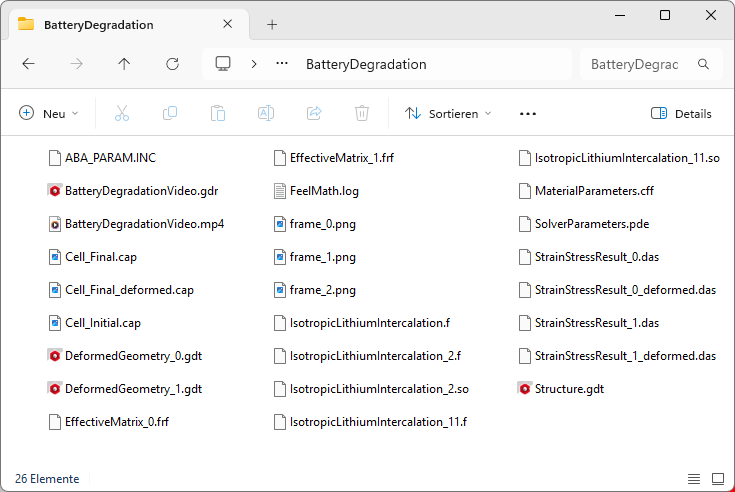Screen dimensions: 735x492
Task: Select the frame_0.png file icon
Action: tap(280, 224)
